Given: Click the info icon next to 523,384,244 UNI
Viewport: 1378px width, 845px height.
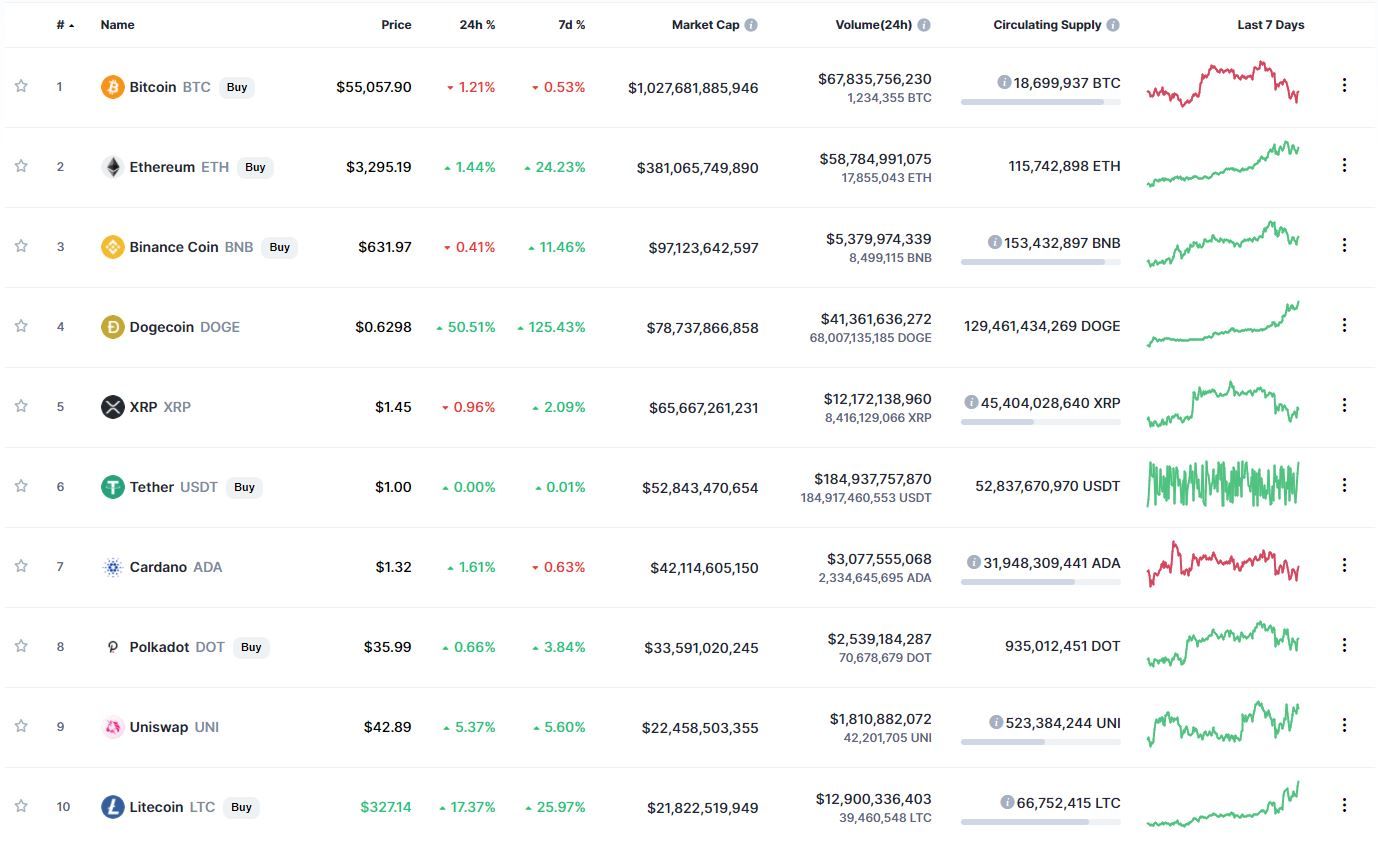Looking at the screenshot, I should click(996, 722).
